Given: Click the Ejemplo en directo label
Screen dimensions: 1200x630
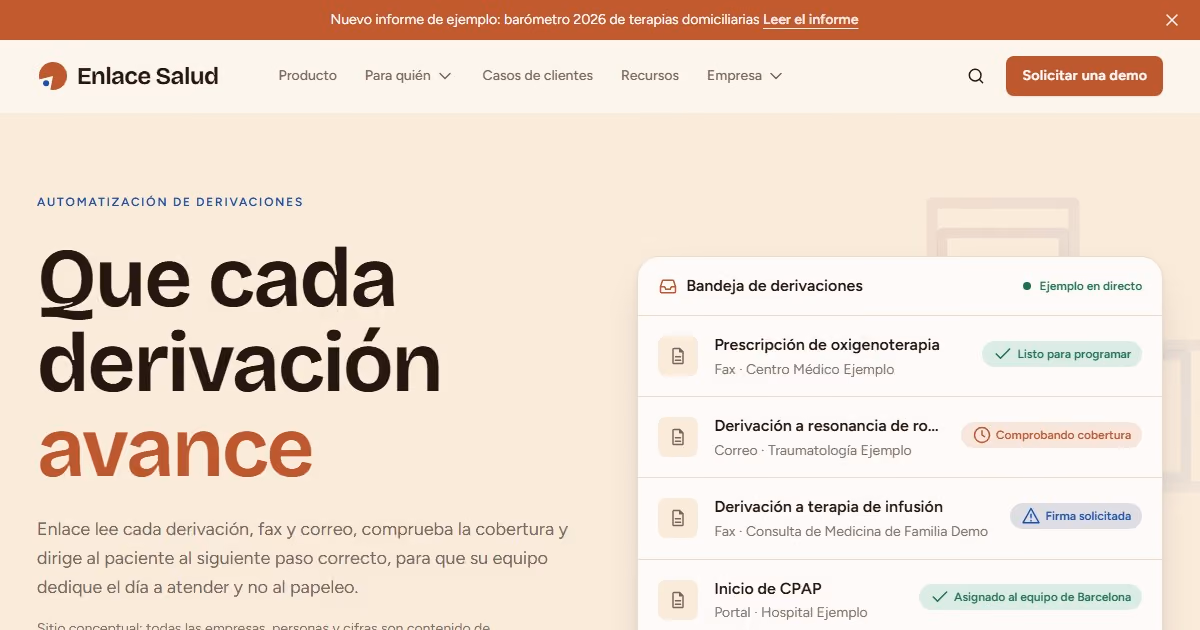Looking at the screenshot, I should [1090, 286].
